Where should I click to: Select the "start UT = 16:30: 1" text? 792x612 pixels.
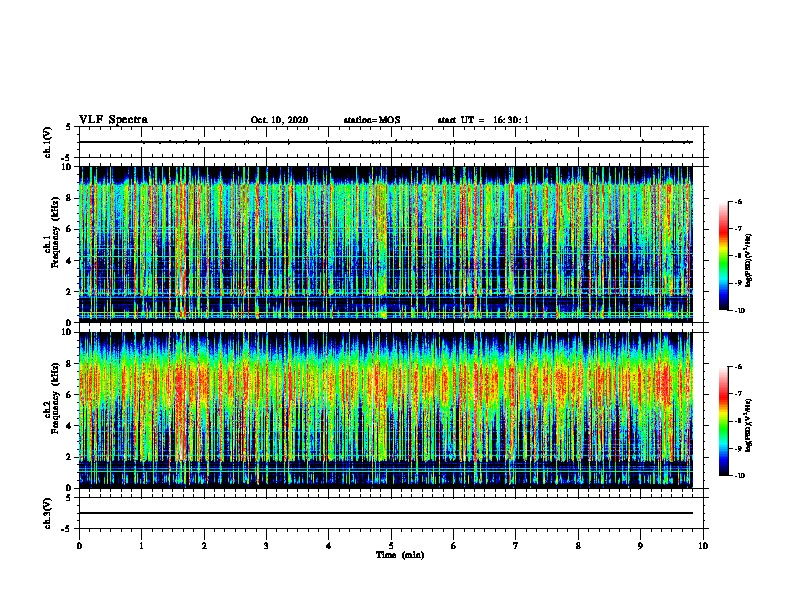click(483, 120)
